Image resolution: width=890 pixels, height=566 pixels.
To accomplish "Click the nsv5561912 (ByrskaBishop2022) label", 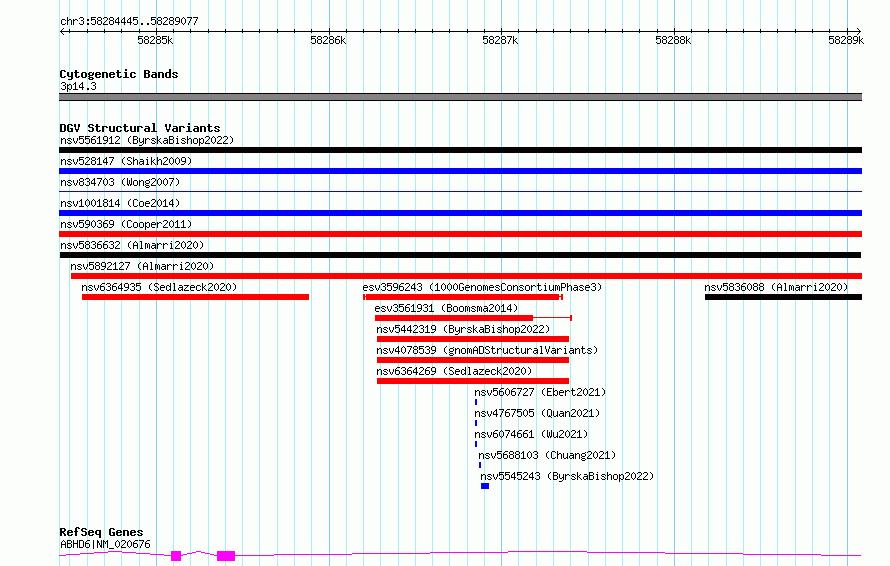I will (147, 140).
